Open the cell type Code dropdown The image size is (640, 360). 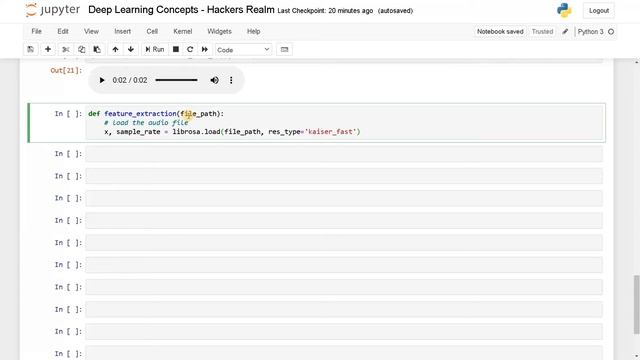click(243, 49)
